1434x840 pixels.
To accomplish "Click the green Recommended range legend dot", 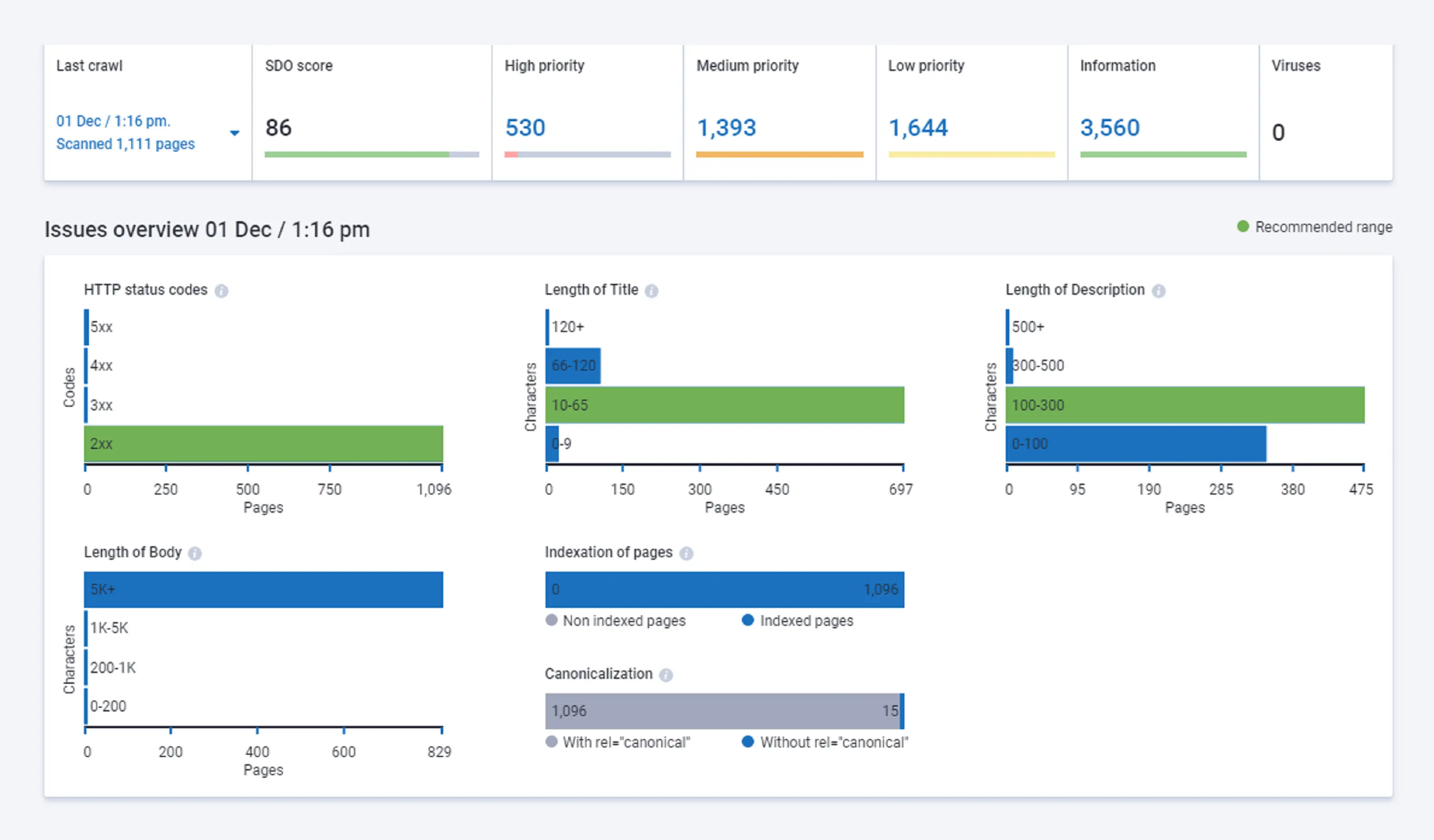I will point(1243,227).
